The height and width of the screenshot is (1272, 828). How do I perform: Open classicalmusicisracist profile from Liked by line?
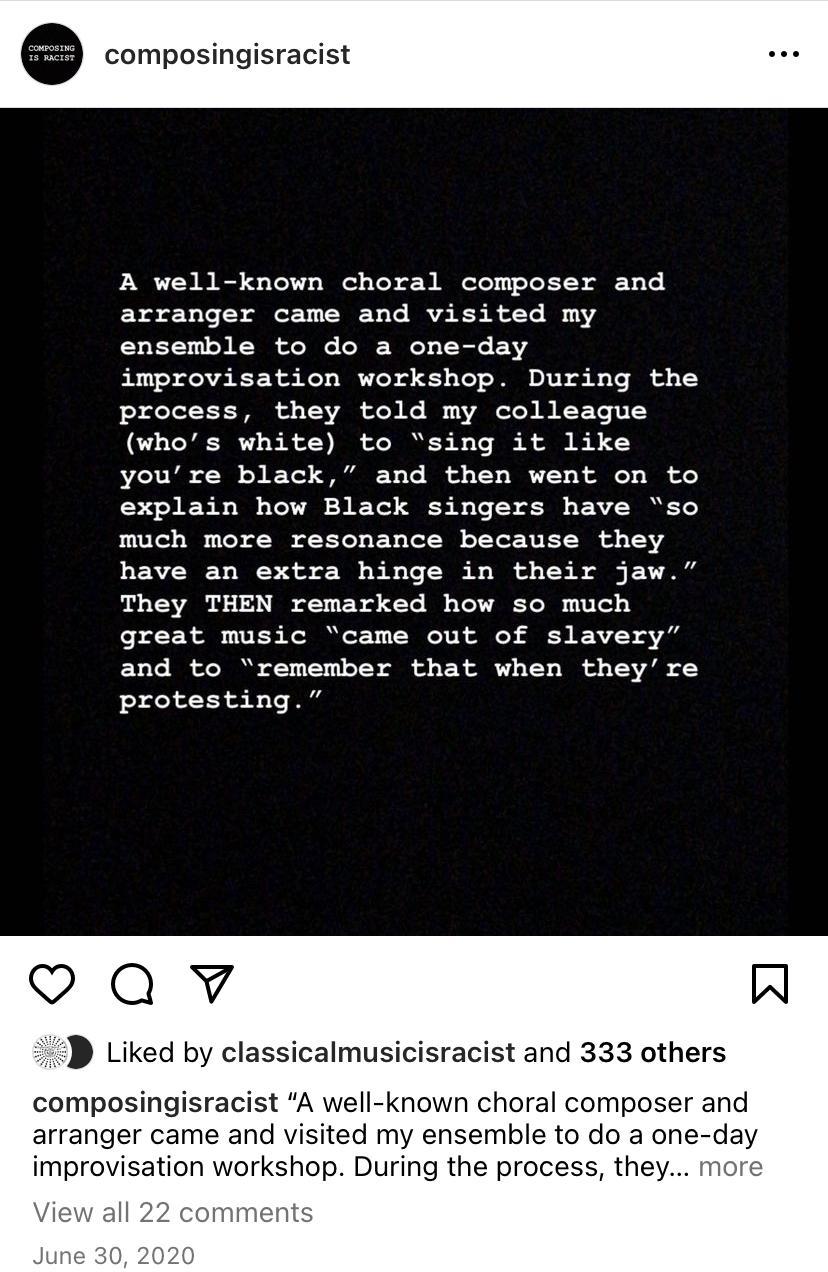coord(368,1052)
